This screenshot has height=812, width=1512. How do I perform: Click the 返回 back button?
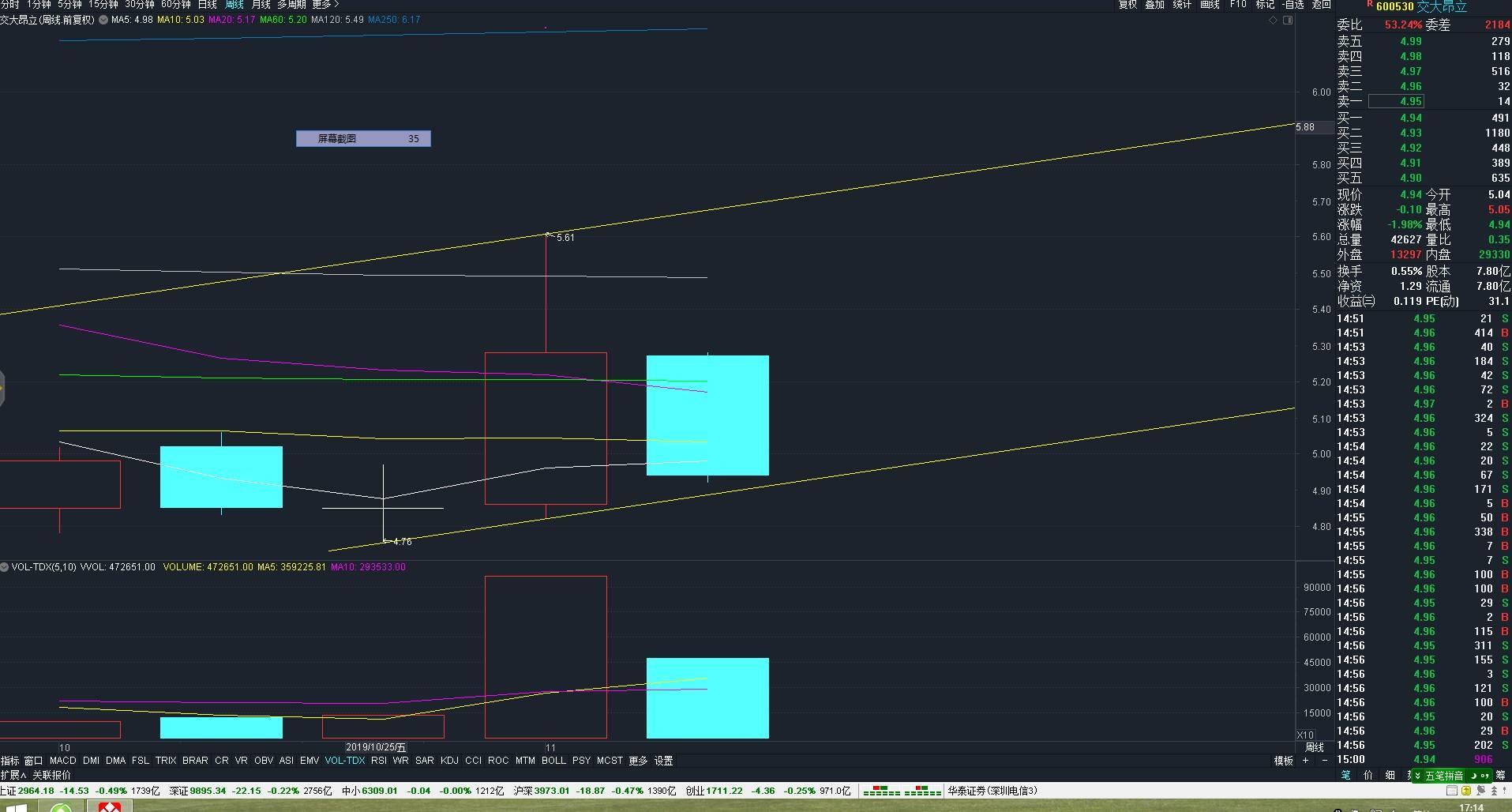click(x=1322, y=5)
